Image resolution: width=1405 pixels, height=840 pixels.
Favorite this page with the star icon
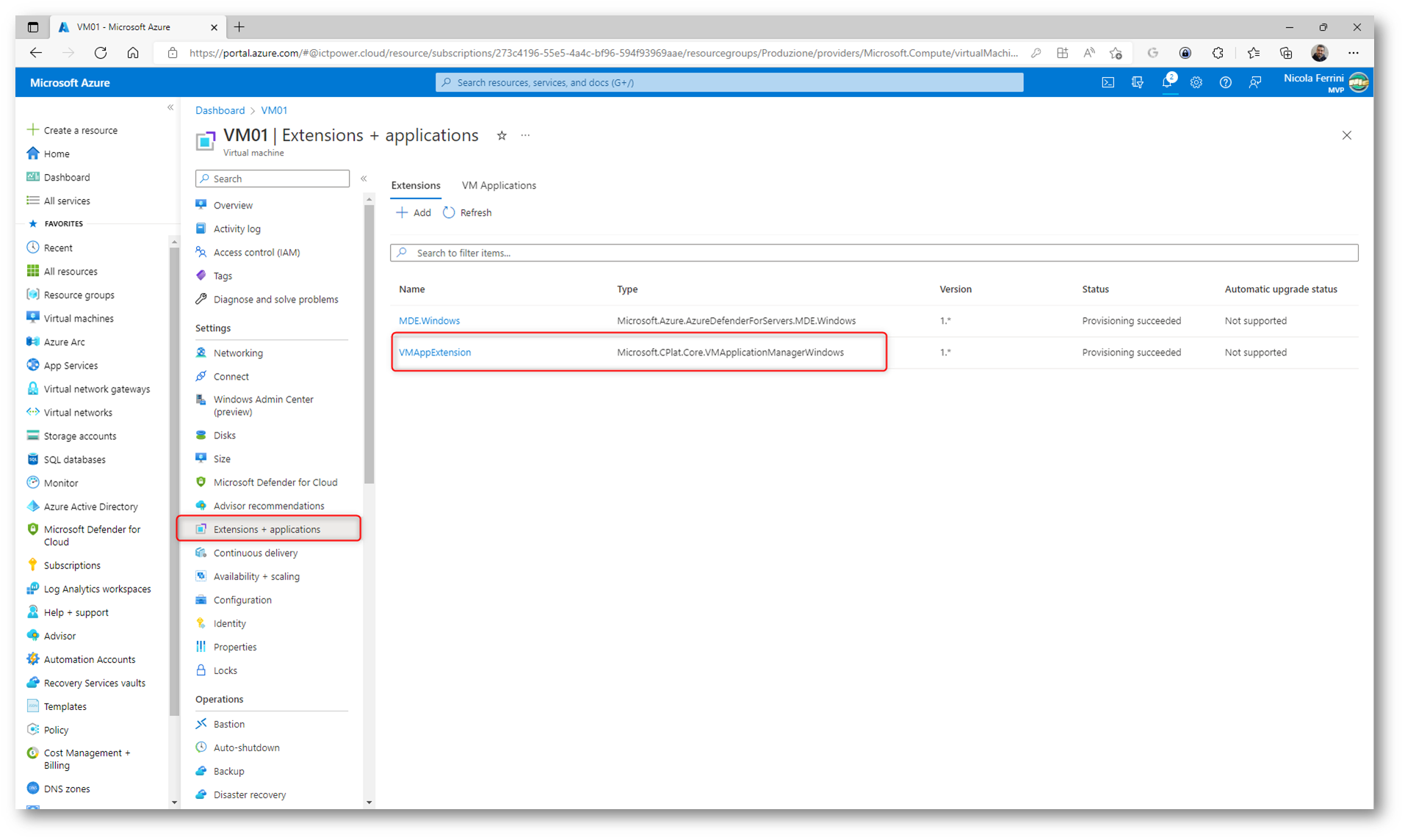coord(502,135)
